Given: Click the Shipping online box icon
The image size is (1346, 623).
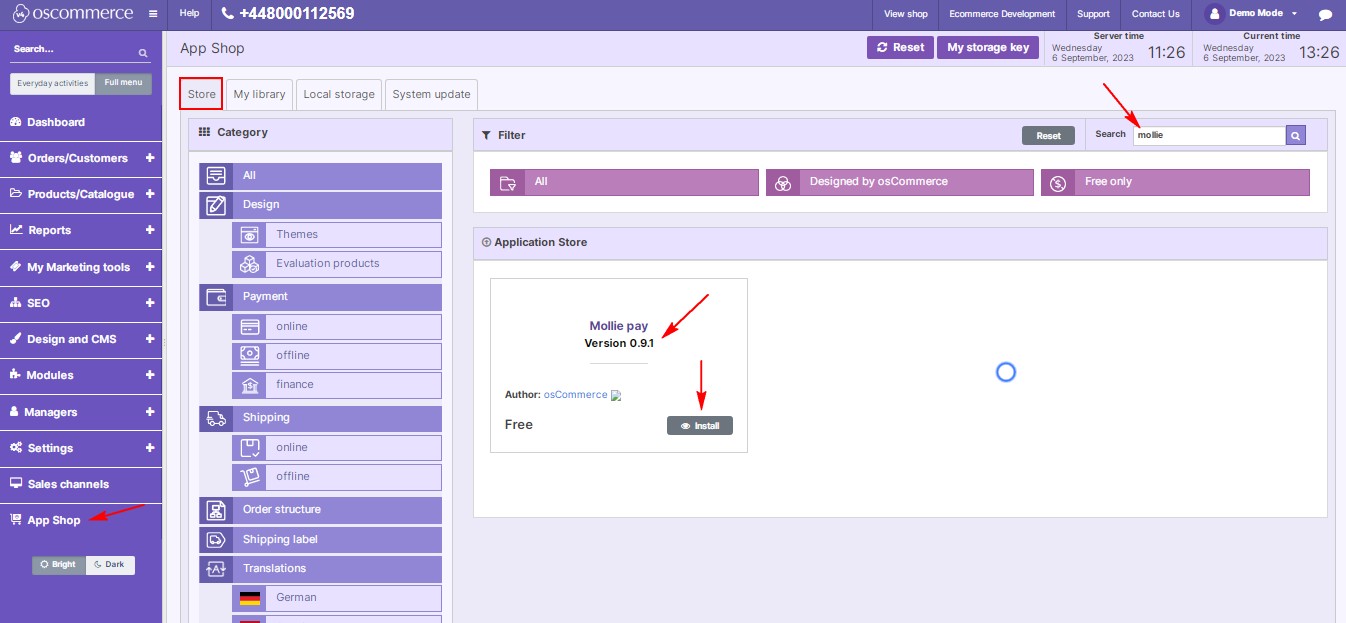Looking at the screenshot, I should coord(249,448).
